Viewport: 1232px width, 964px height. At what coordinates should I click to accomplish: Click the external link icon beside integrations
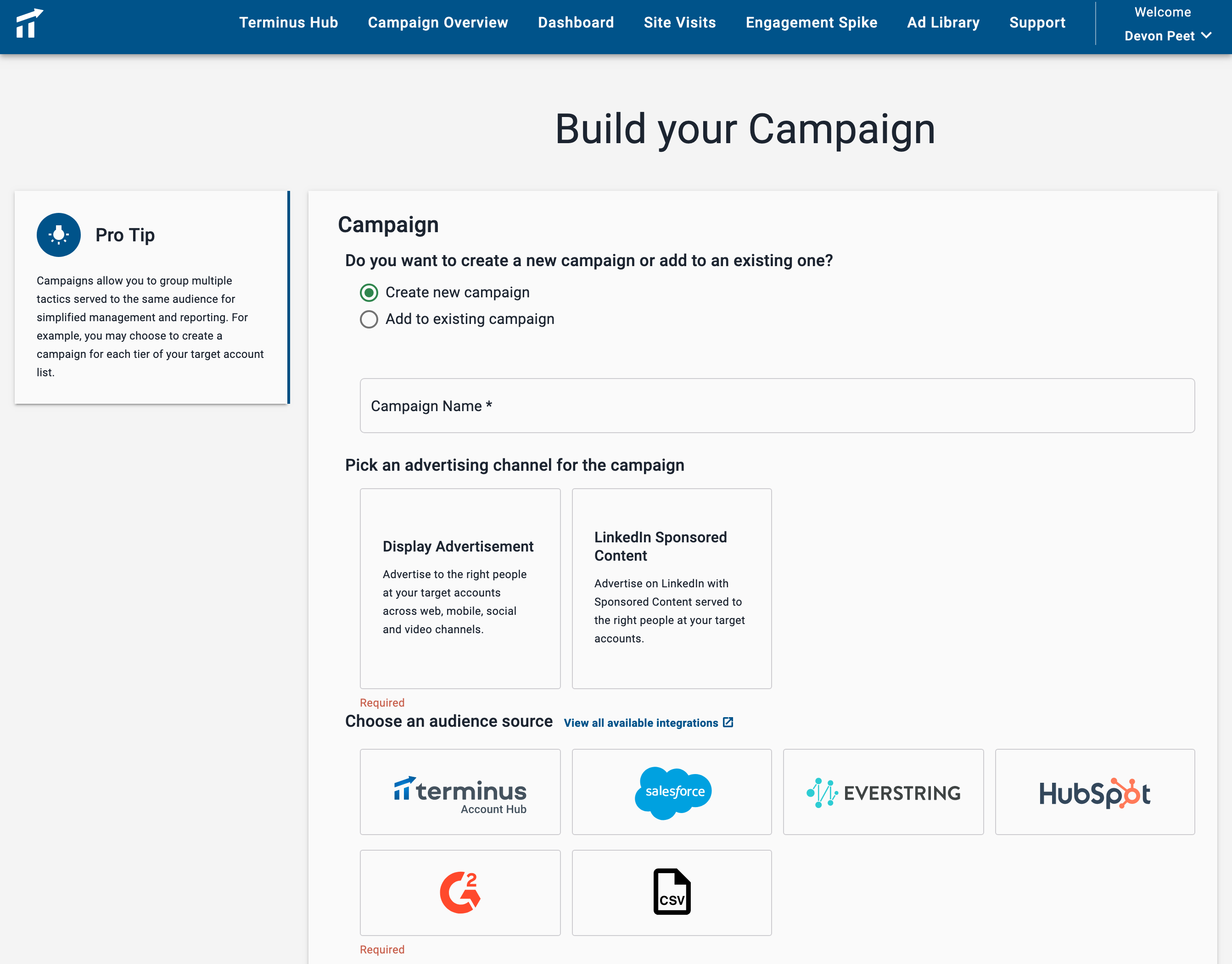(x=728, y=723)
